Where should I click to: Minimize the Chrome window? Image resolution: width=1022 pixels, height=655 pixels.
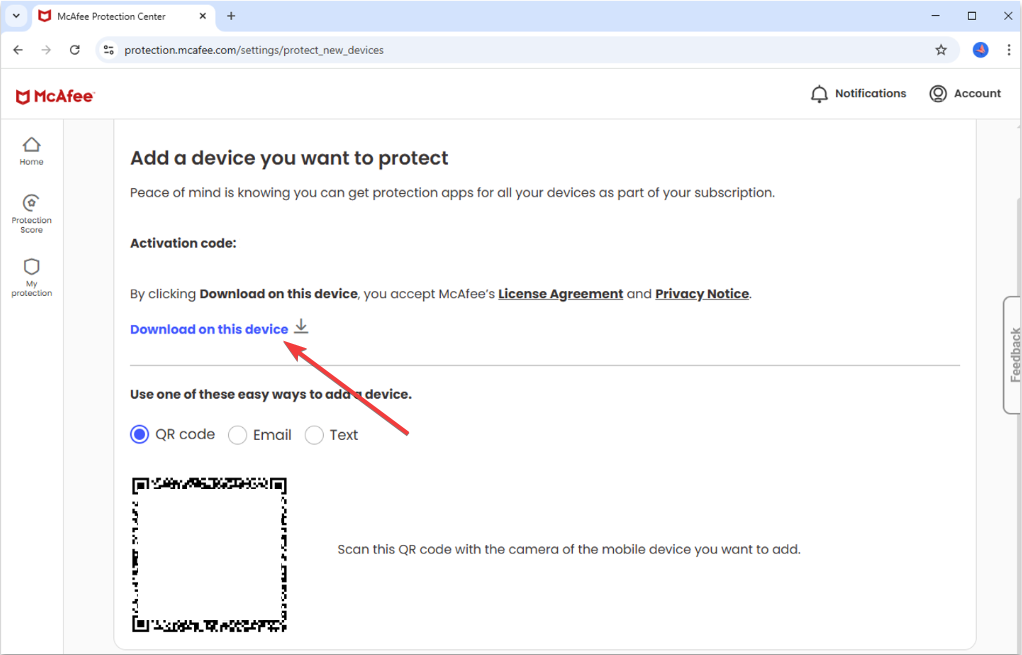(935, 16)
